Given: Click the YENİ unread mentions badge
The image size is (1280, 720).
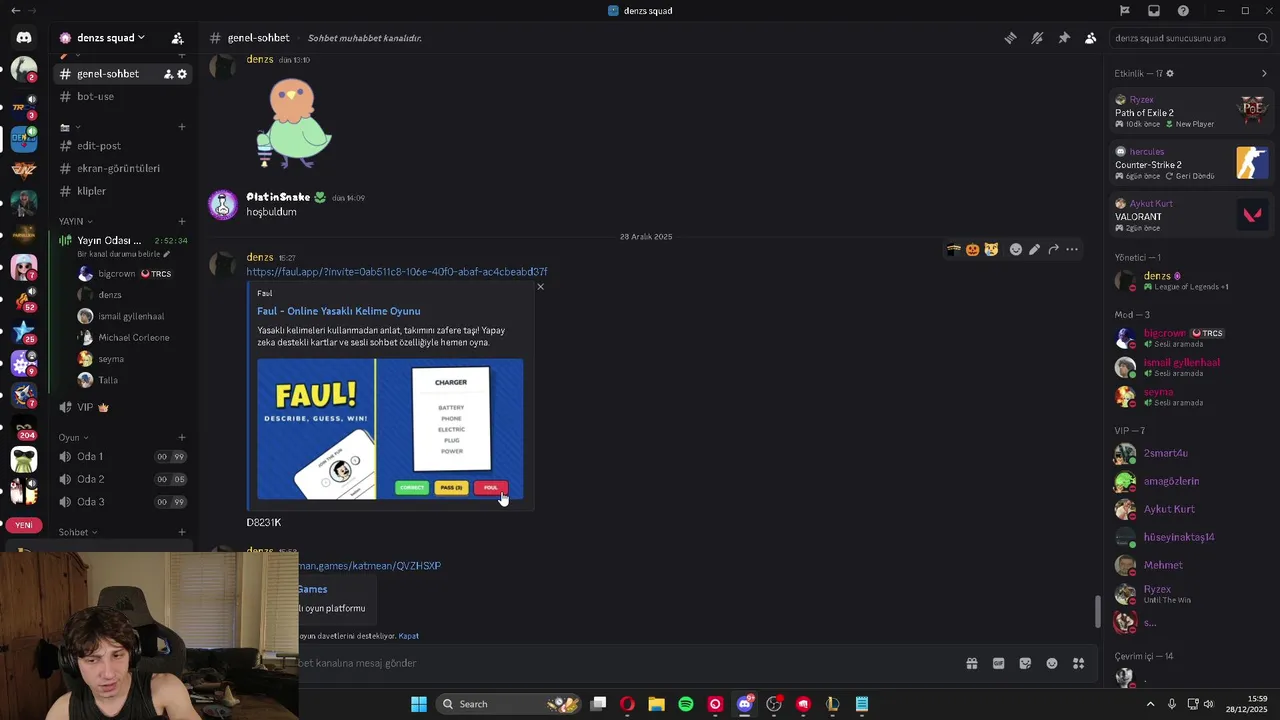Looking at the screenshot, I should 24,525.
